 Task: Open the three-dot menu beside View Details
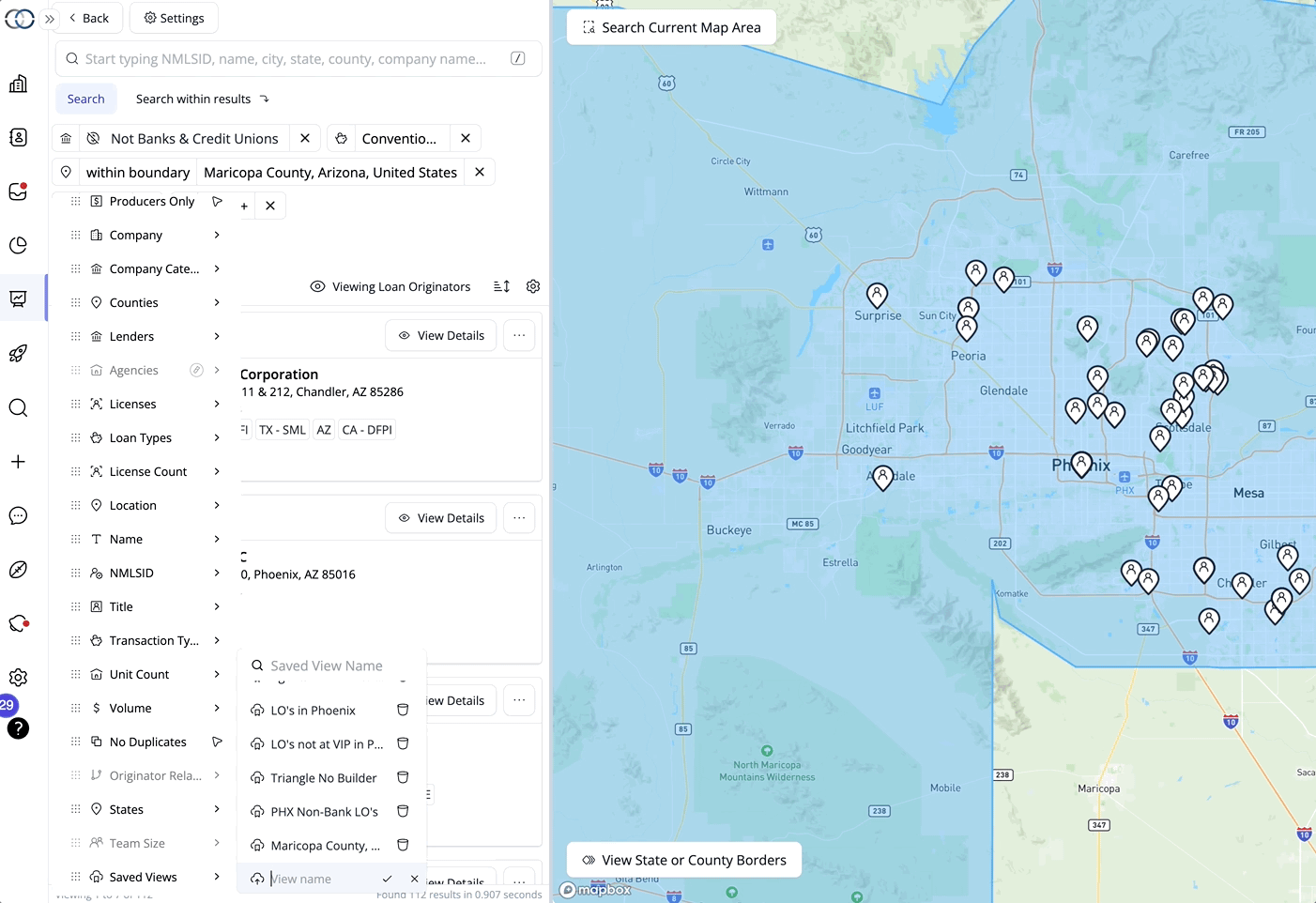tap(519, 335)
